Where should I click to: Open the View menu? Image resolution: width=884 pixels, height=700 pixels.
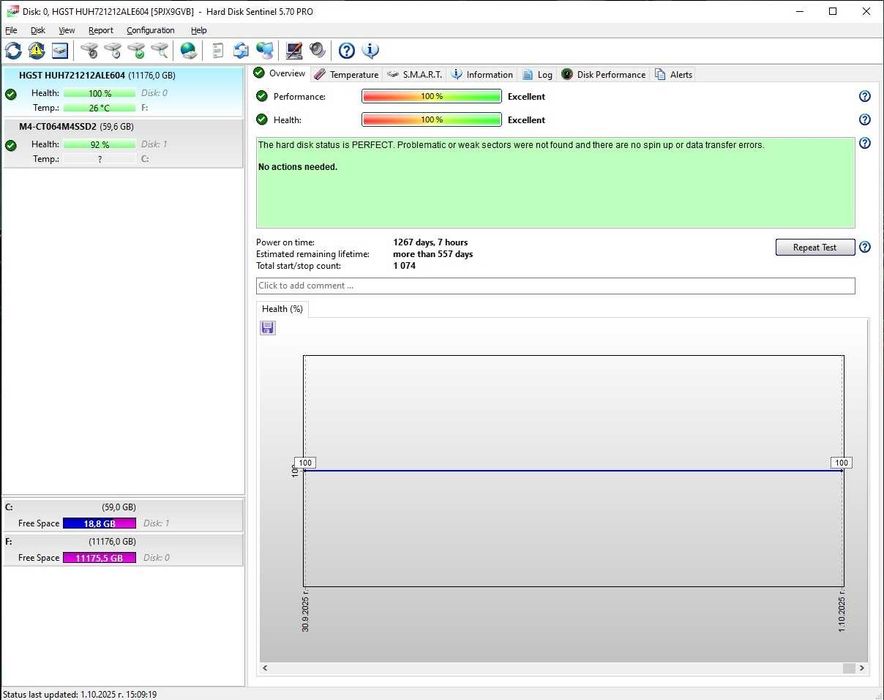[67, 30]
